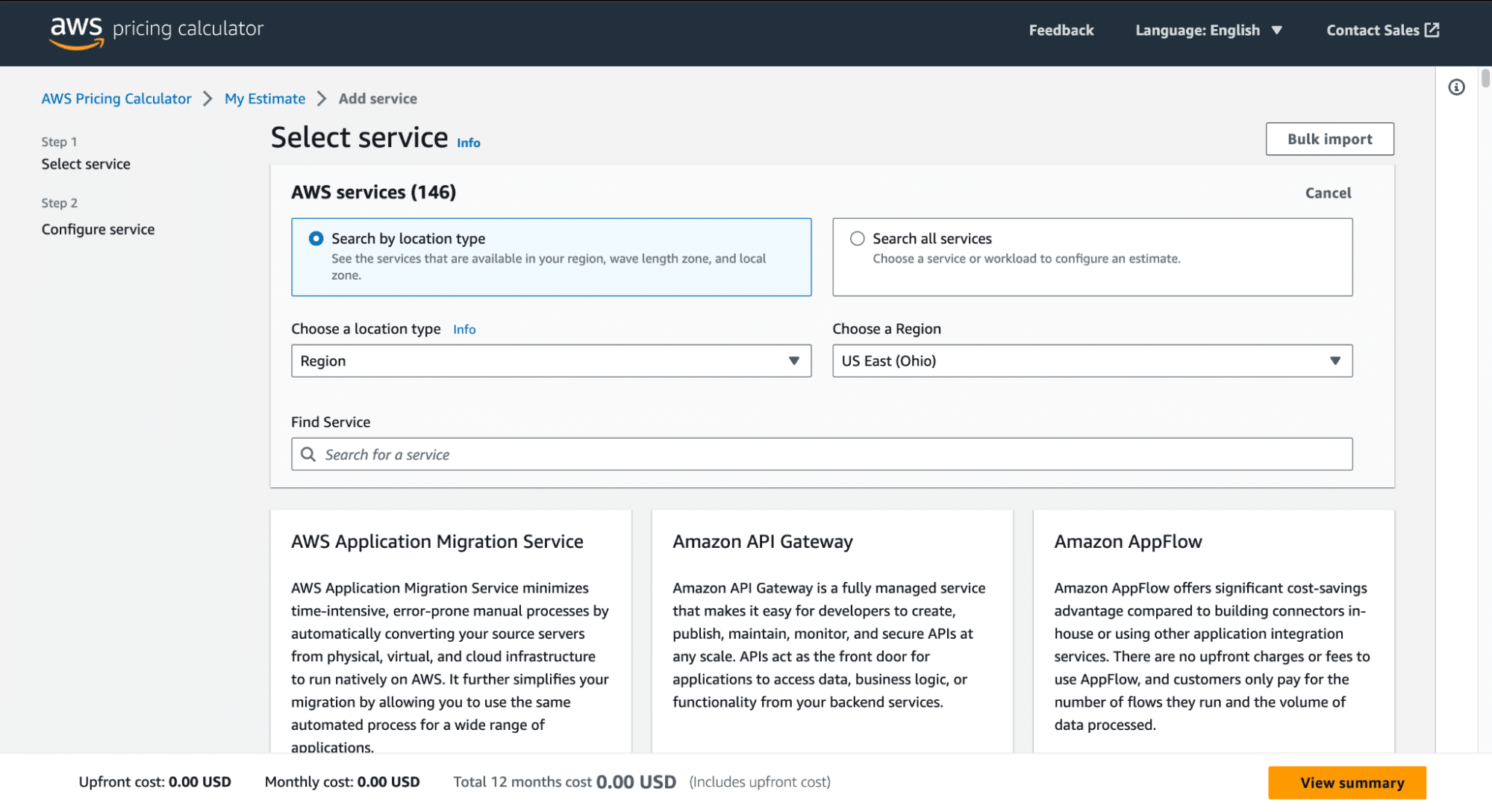Click the Amazon API Gateway card title
The height and width of the screenshot is (812, 1492).
pyautogui.click(x=762, y=541)
